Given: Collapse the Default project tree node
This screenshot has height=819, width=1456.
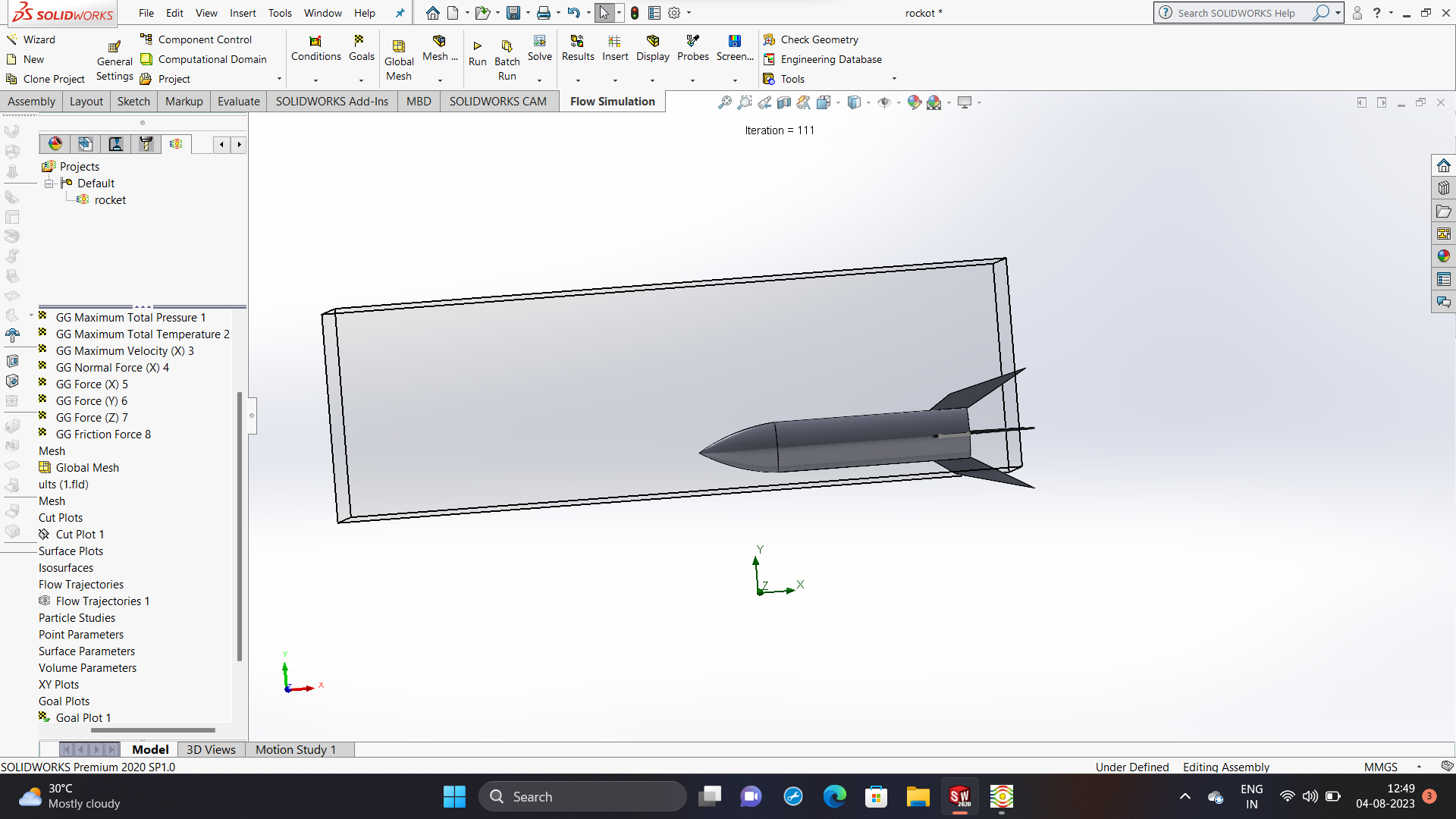Looking at the screenshot, I should point(49,184).
